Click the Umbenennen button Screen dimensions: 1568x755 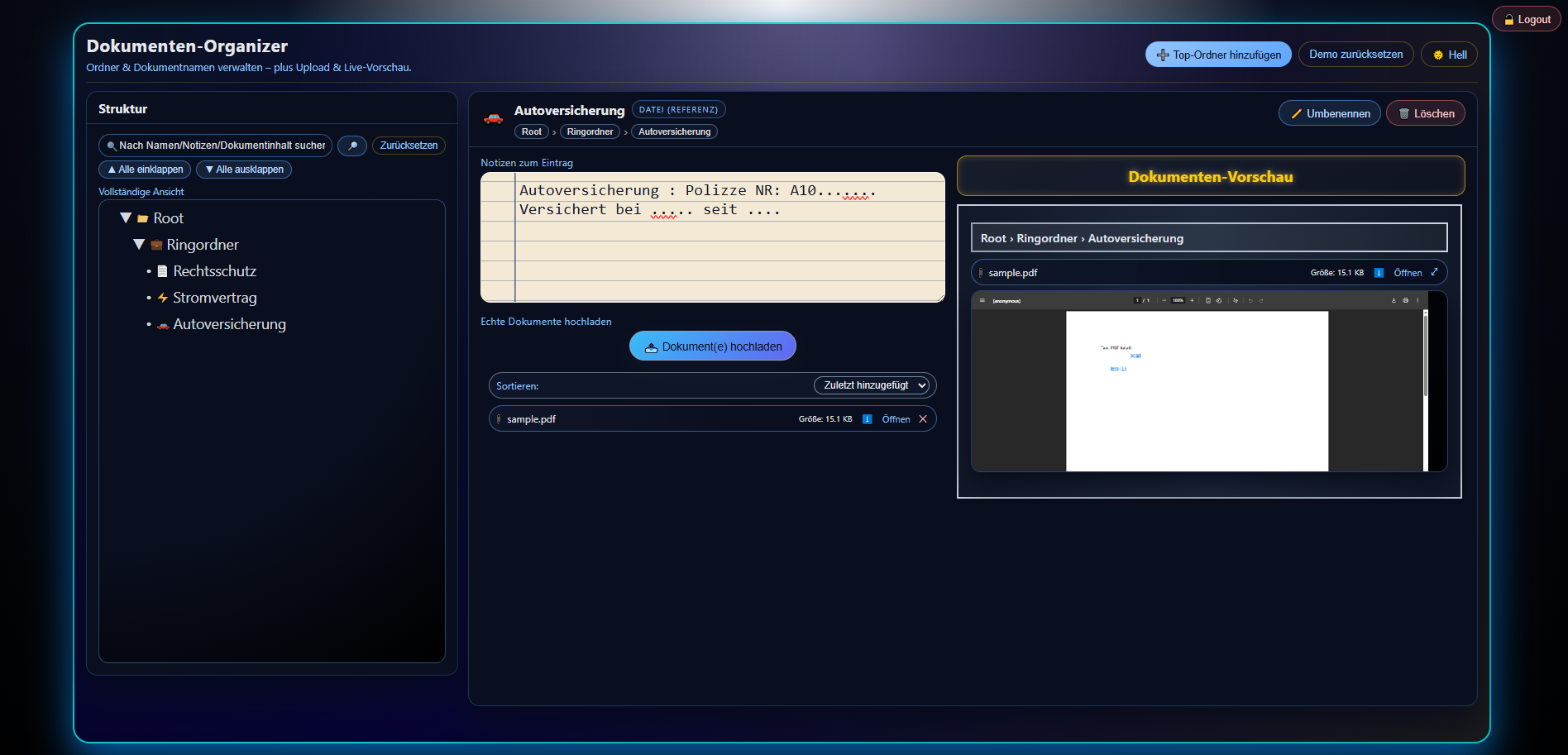tap(1329, 113)
